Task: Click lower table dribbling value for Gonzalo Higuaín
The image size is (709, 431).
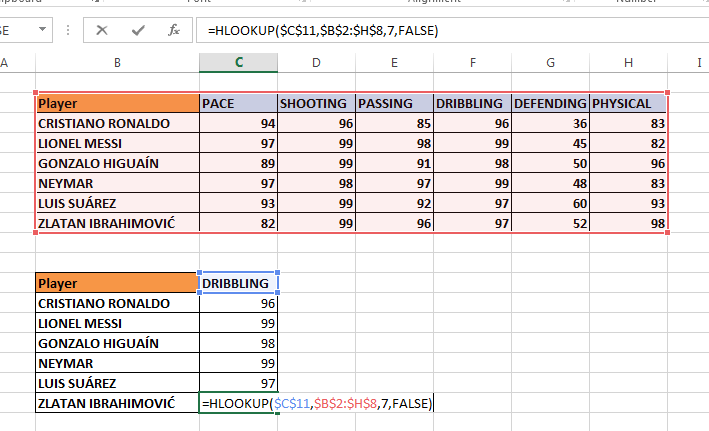Action: tap(238, 342)
